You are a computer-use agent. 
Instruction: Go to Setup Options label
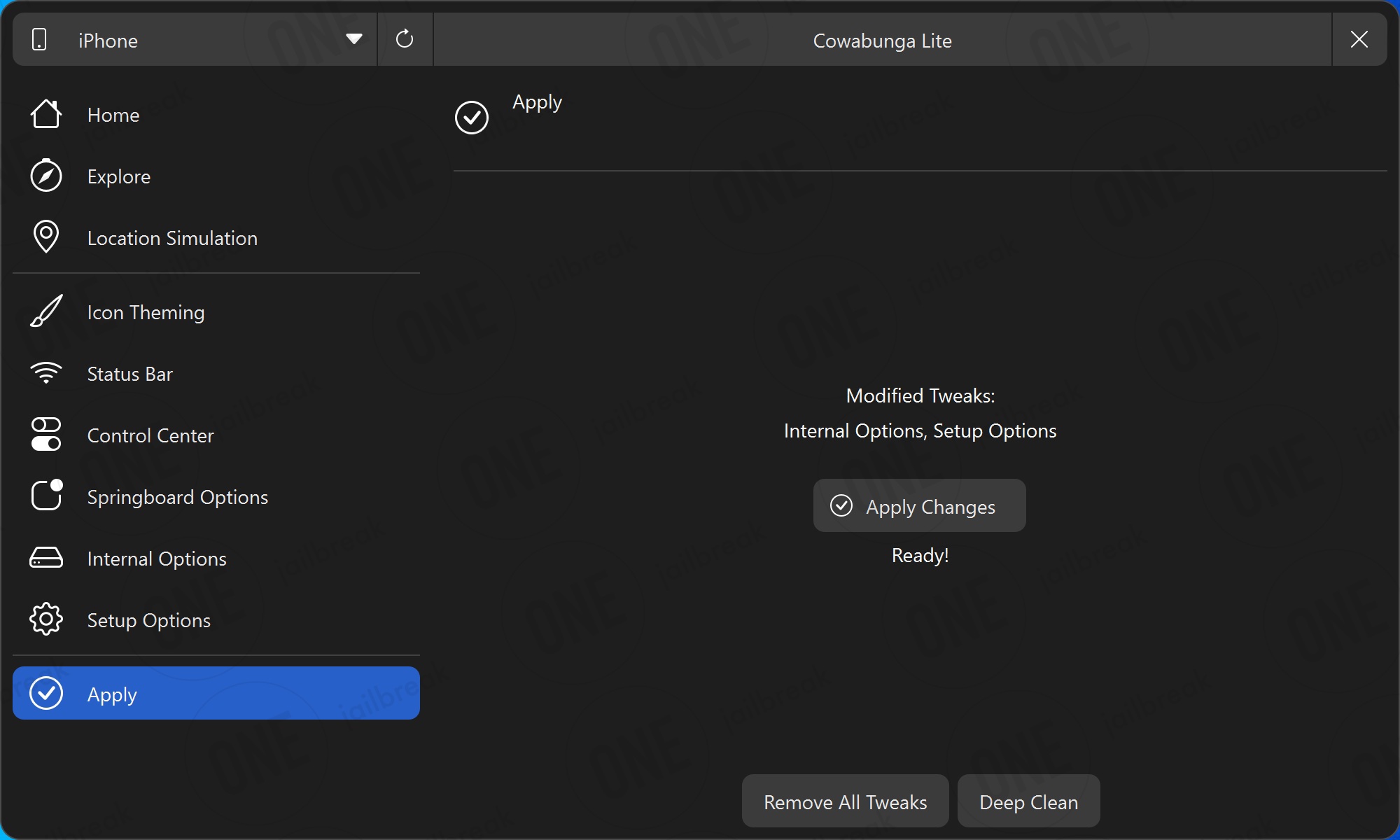(149, 620)
